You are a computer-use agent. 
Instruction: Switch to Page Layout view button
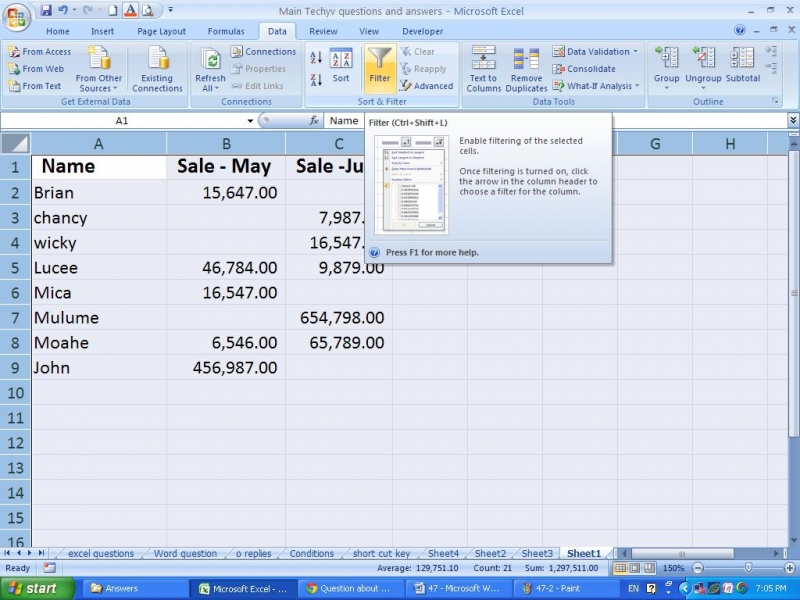pyautogui.click(x=635, y=568)
